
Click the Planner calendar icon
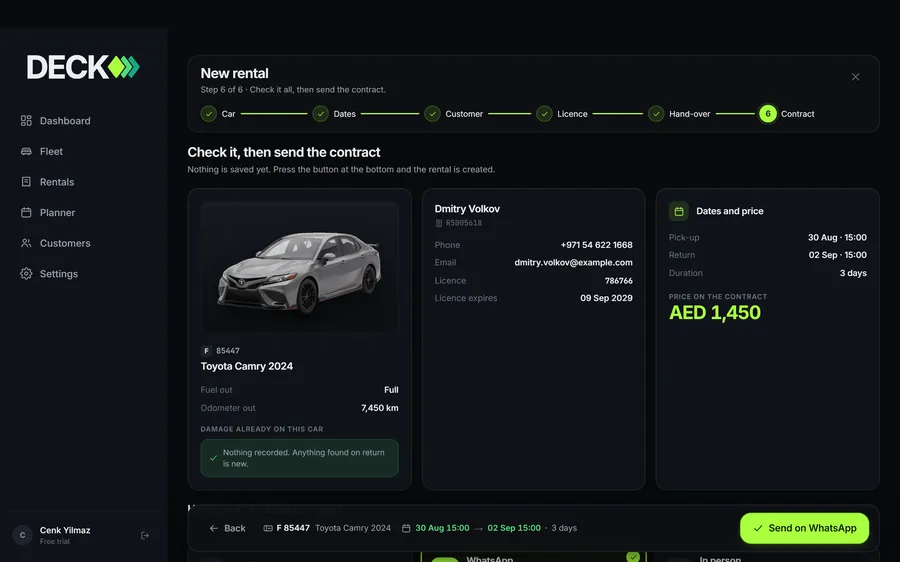pyautogui.click(x=26, y=212)
